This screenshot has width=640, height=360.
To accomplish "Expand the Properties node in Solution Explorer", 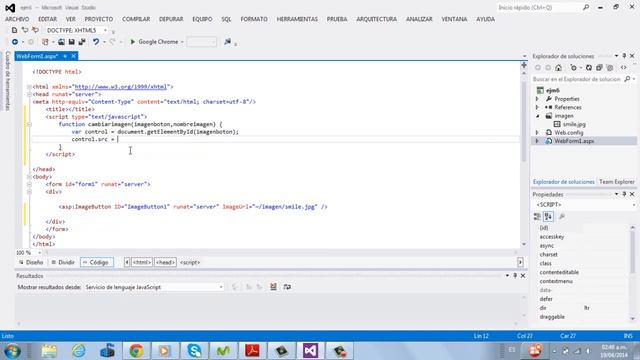I will (x=537, y=99).
